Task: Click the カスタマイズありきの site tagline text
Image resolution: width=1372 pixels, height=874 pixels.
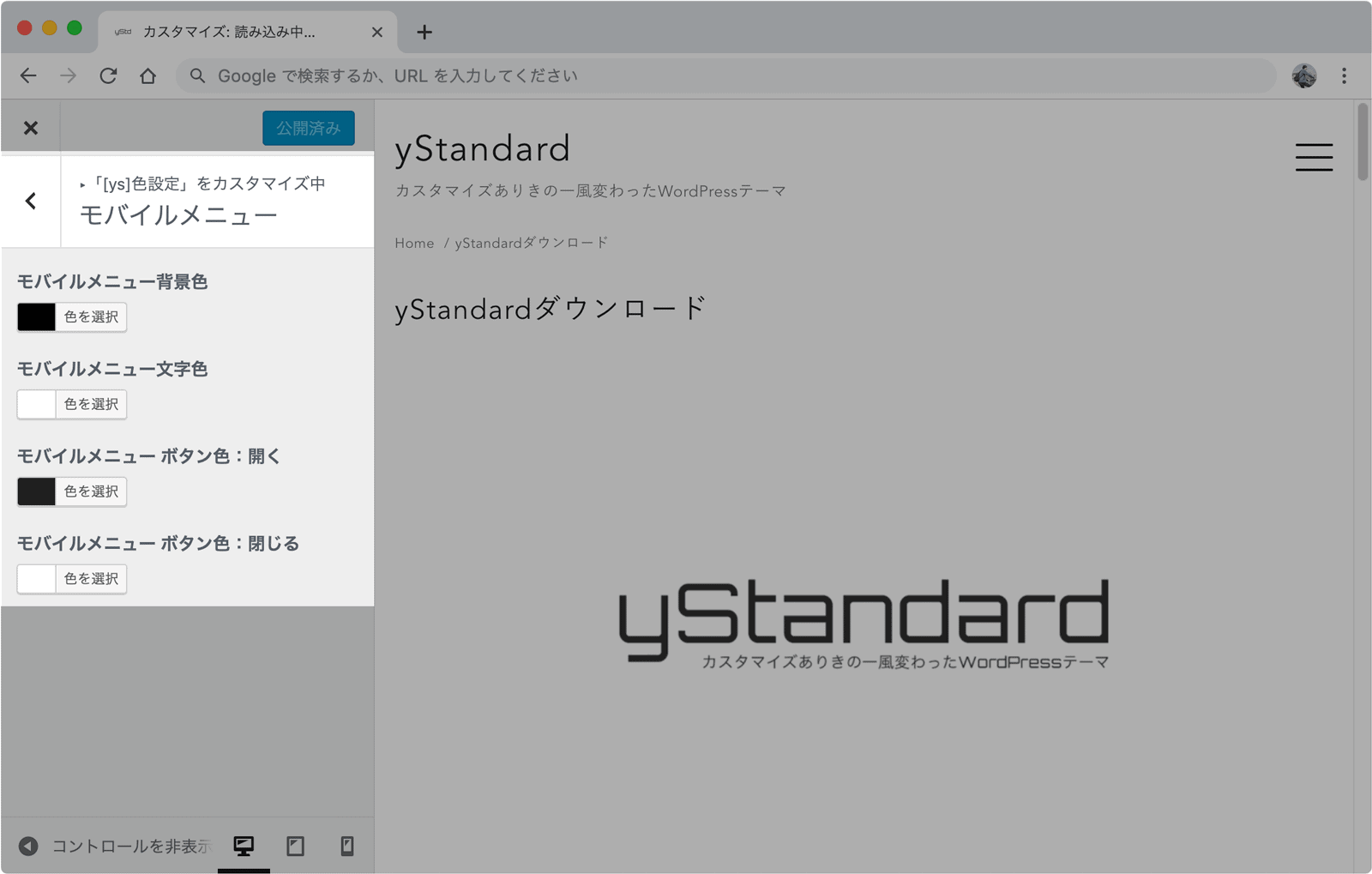Action: point(590,191)
